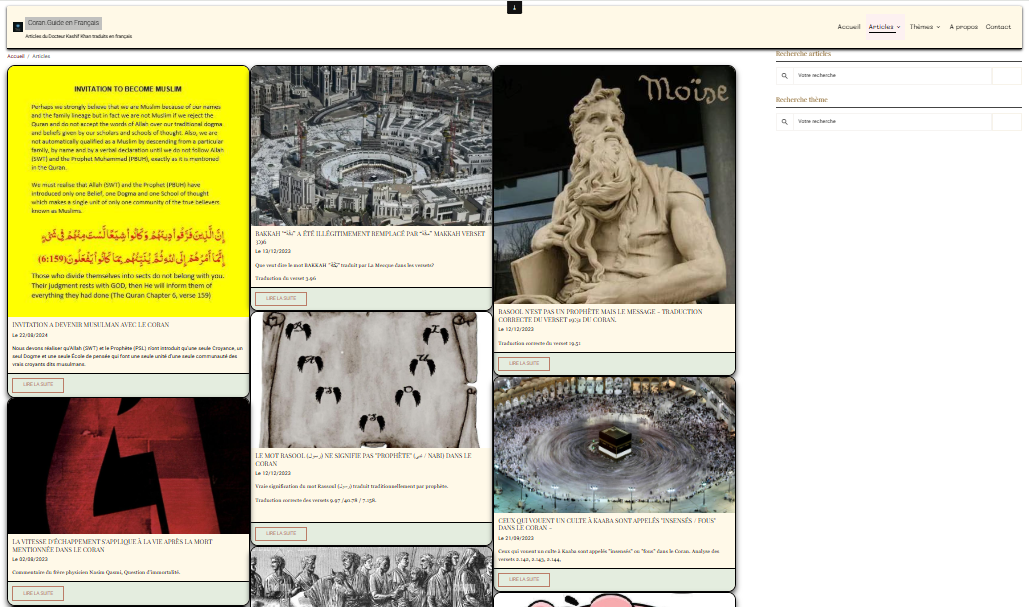This screenshot has height=607, width=1029.
Task: Click the date Le 02/08/2023
Action: click(30, 560)
